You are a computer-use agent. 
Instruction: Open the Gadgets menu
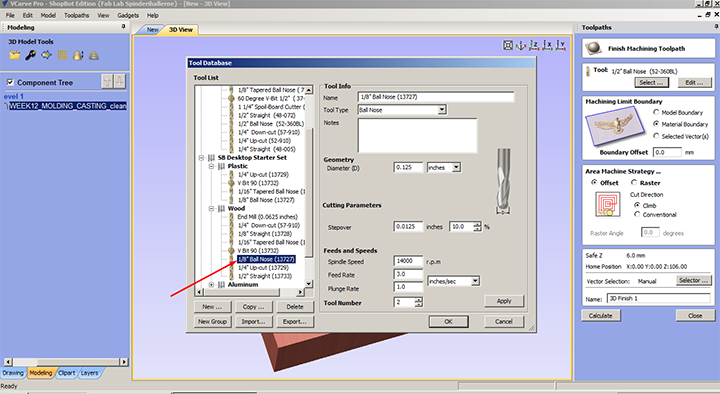[128, 15]
